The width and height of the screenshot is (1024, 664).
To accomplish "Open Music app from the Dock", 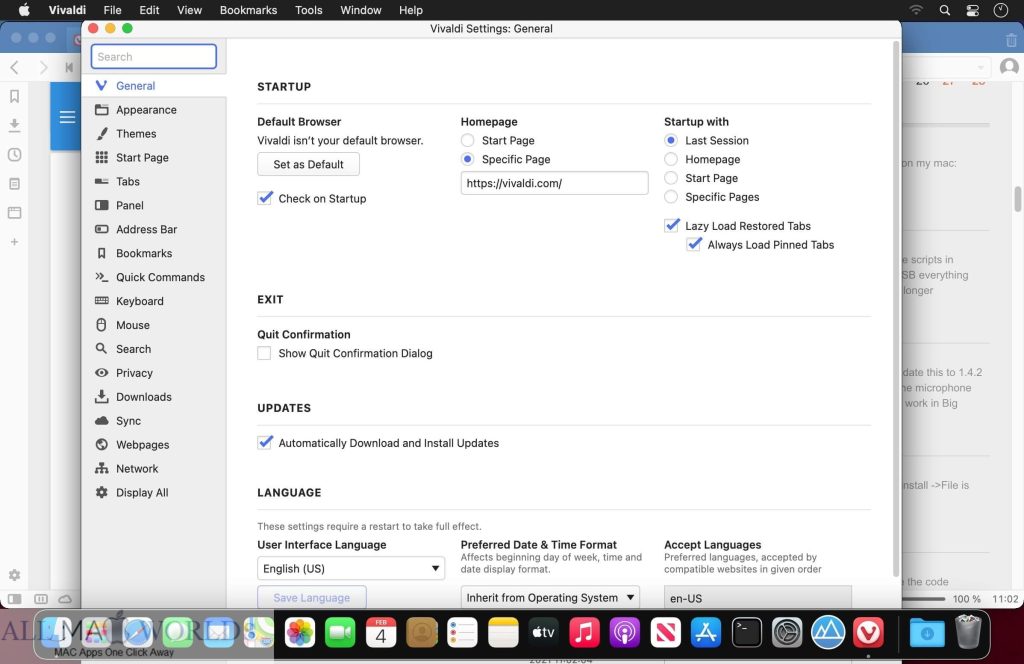I will 584,632.
